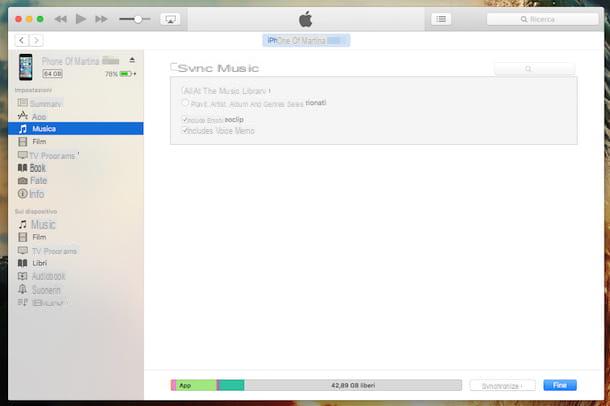Click the last playlist icon on device list
The image size is (610, 406).
point(23,303)
